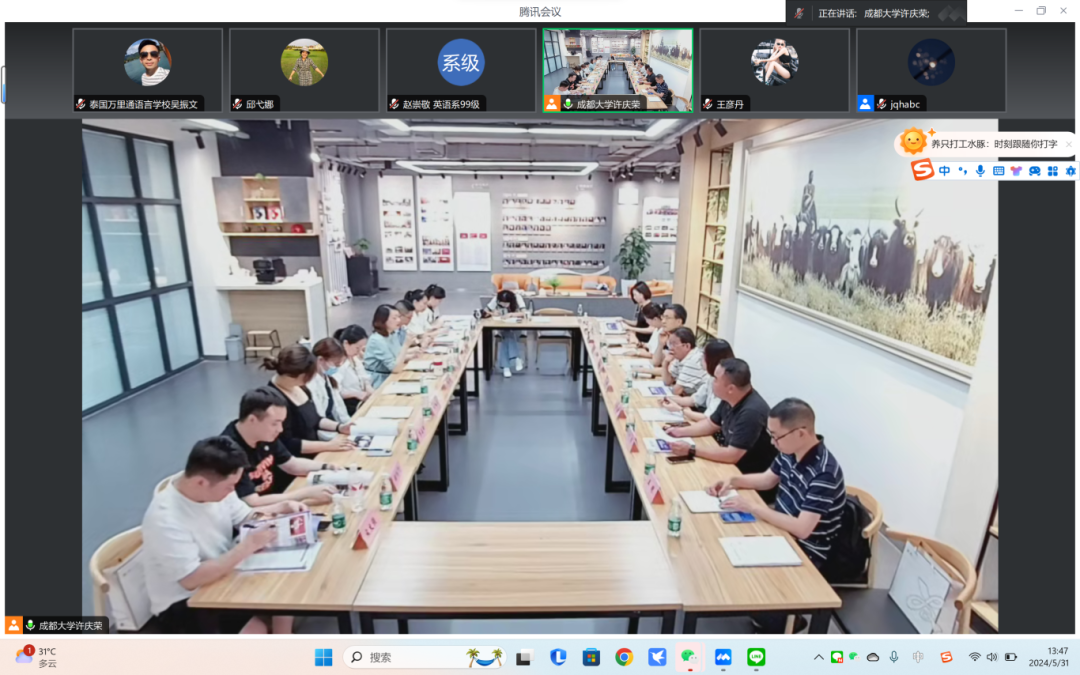Viewport: 1080px width, 675px height.
Task: Open the Sogou skin shop shirt icon
Action: 1016,171
